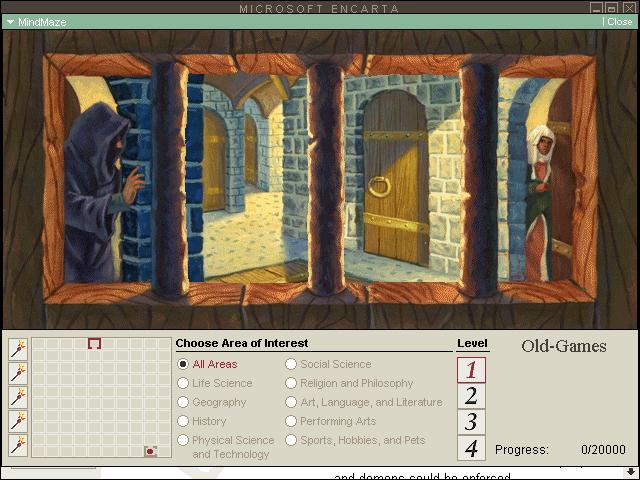Pick the History area of interest
Viewport: 640px width, 480px height.
[x=183, y=422]
